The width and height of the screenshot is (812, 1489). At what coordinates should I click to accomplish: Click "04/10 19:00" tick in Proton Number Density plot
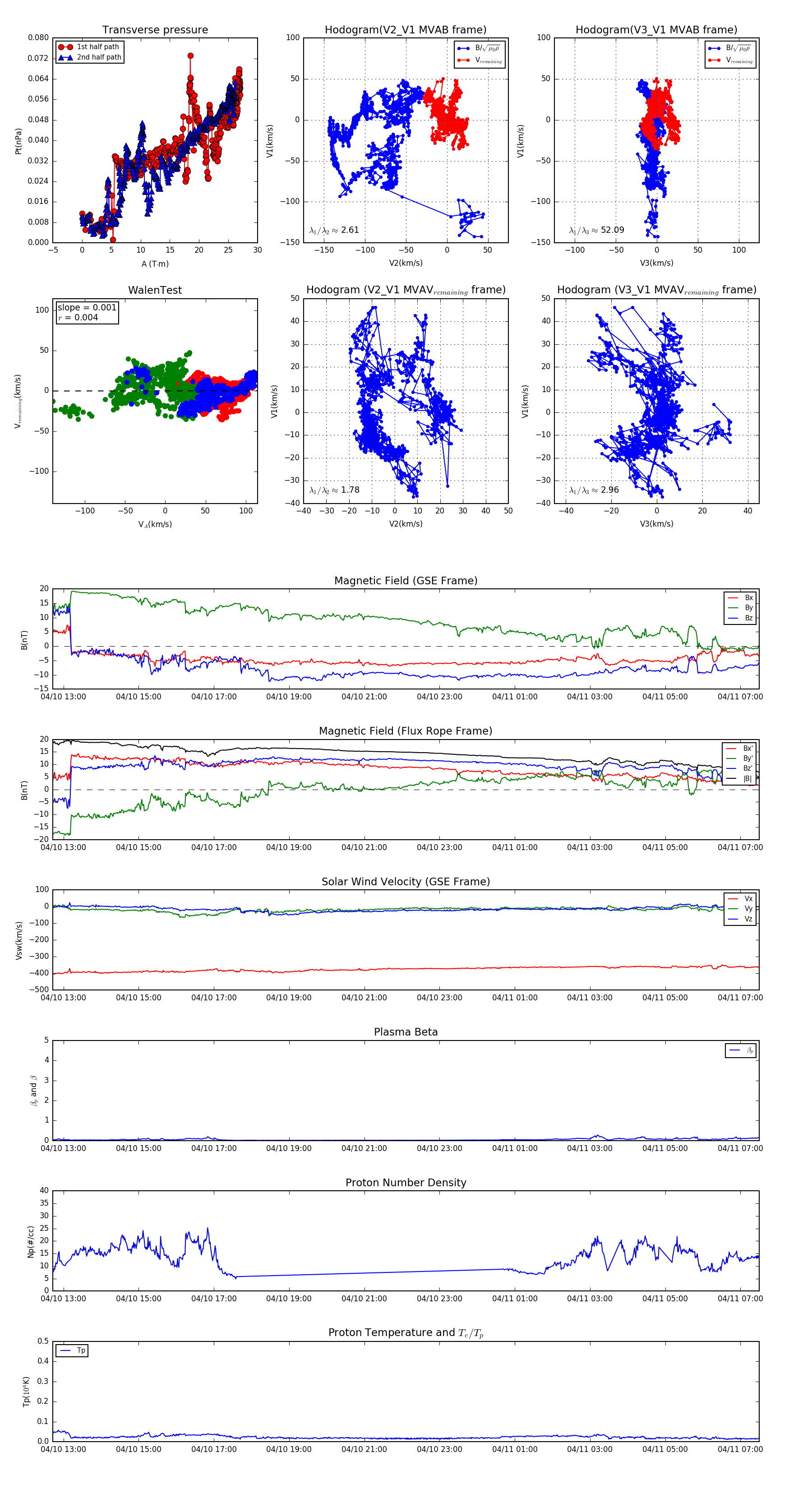point(289,1298)
